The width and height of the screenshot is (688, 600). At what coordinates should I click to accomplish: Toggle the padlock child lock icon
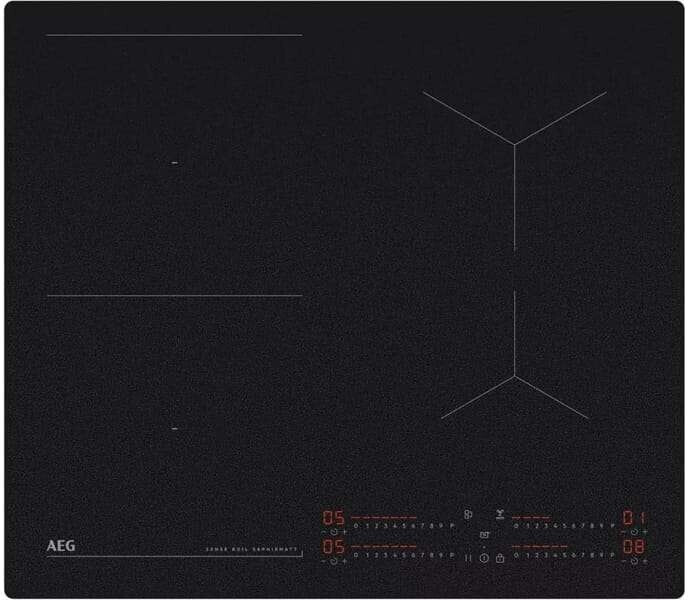(499, 559)
